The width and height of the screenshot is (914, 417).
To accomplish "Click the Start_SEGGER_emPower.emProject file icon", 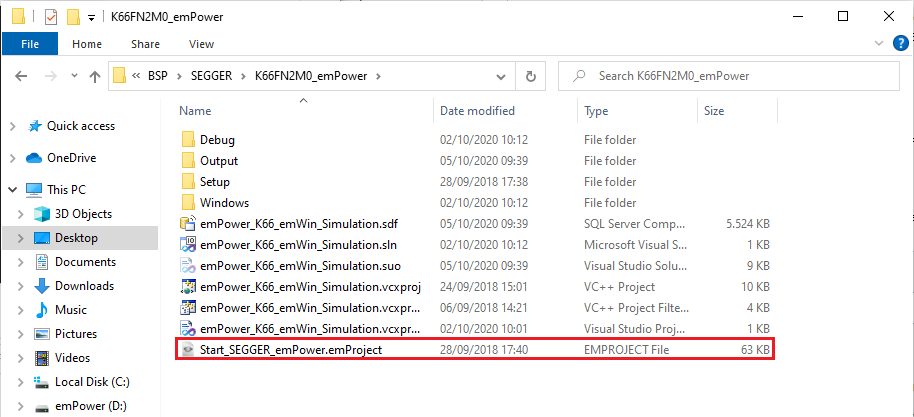I will pyautogui.click(x=187, y=349).
